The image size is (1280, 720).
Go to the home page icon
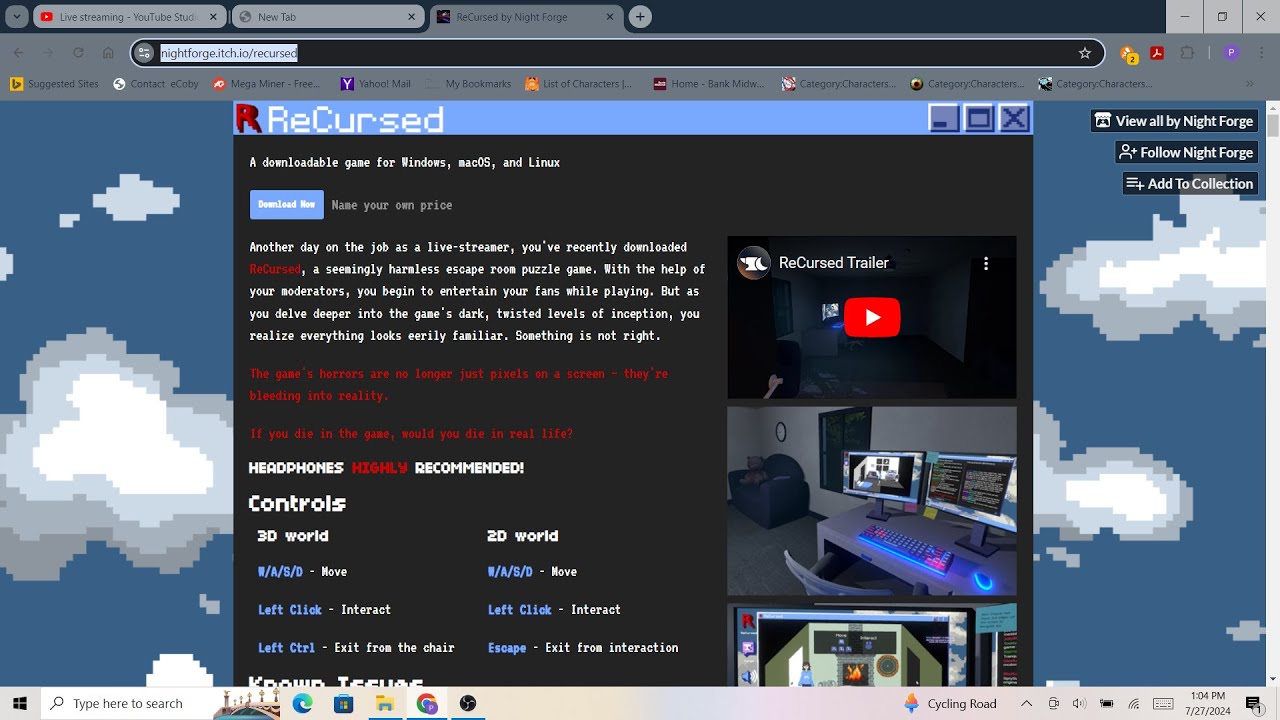pyautogui.click(x=108, y=53)
